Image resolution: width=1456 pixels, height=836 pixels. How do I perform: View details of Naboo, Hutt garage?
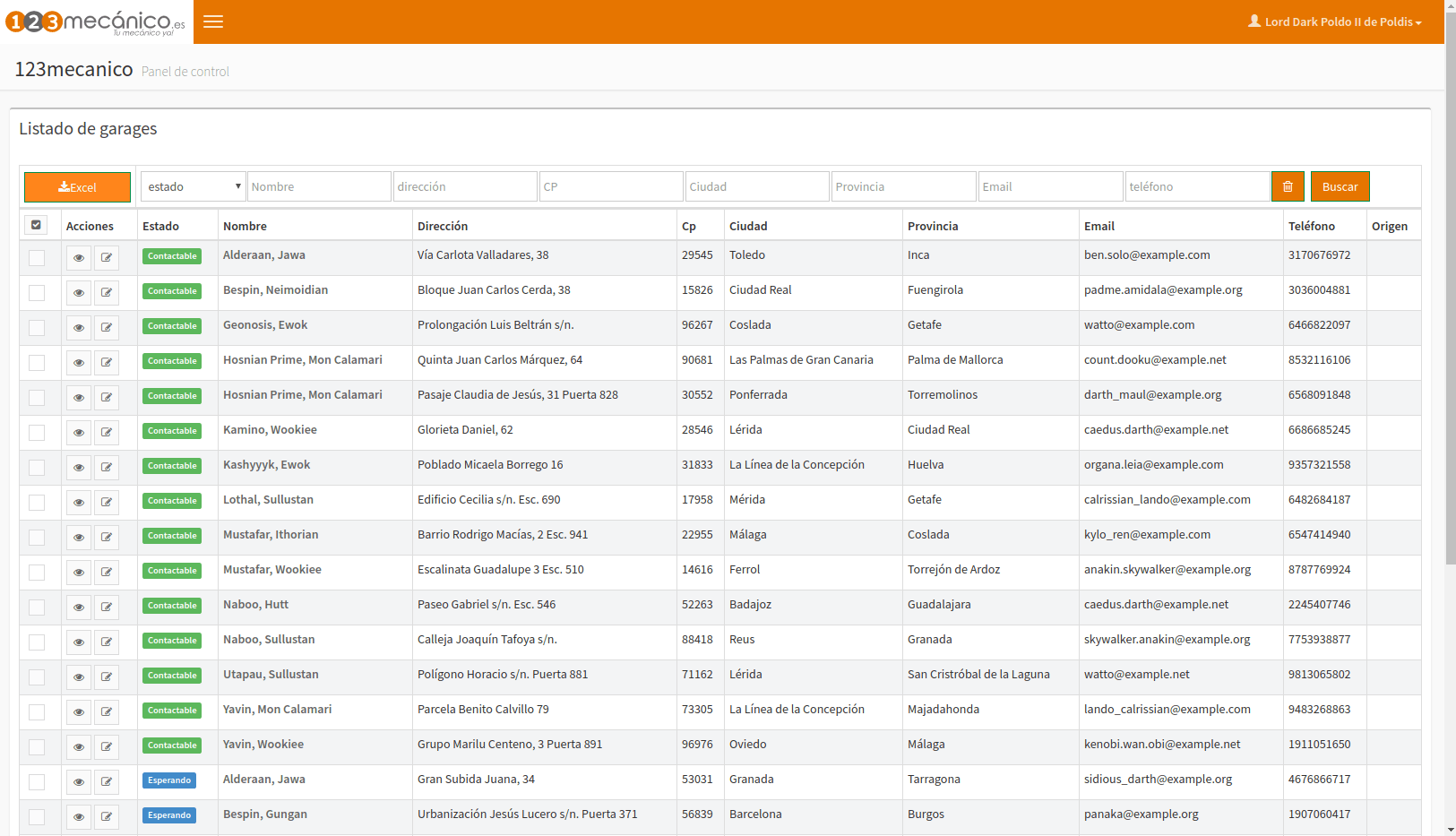pos(79,608)
